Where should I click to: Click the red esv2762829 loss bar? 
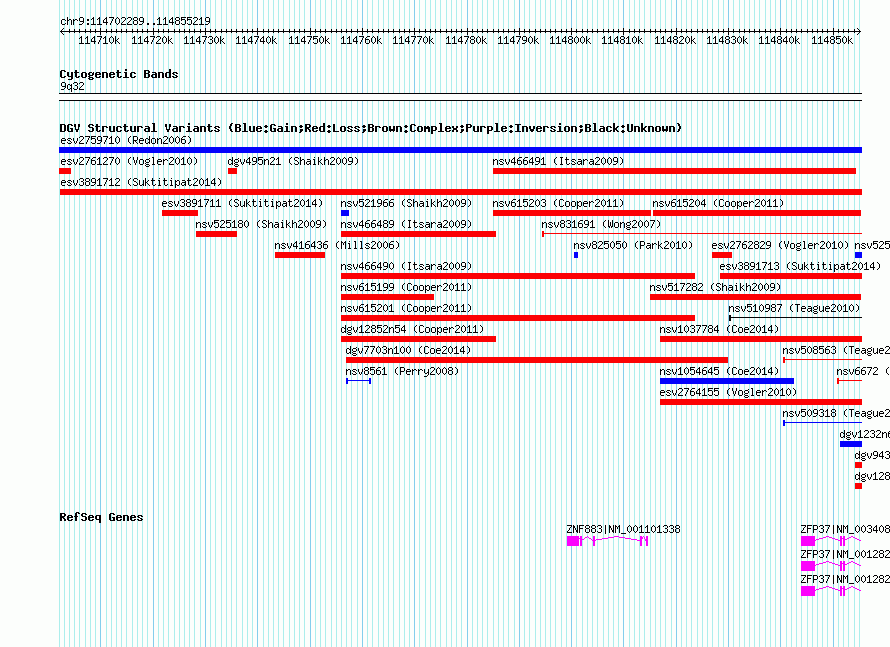pyautogui.click(x=722, y=255)
